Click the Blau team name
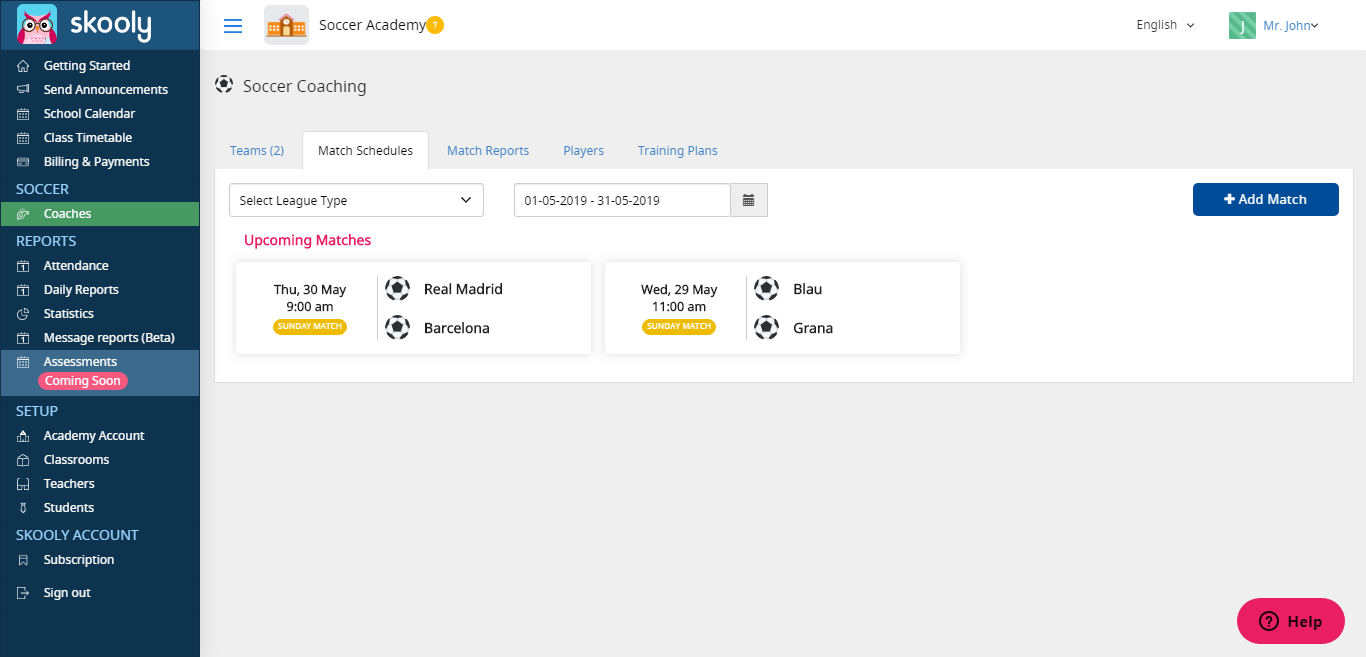The image size is (1366, 657). click(807, 289)
